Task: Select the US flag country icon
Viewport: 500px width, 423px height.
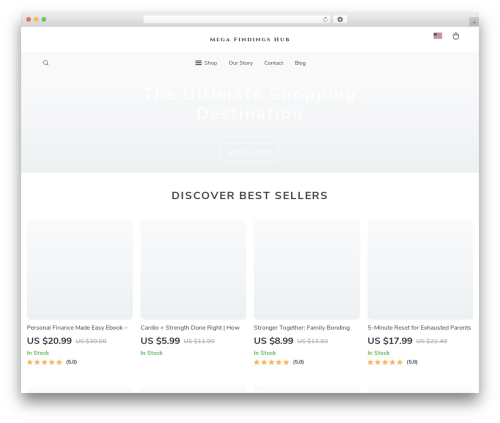Action: point(438,36)
